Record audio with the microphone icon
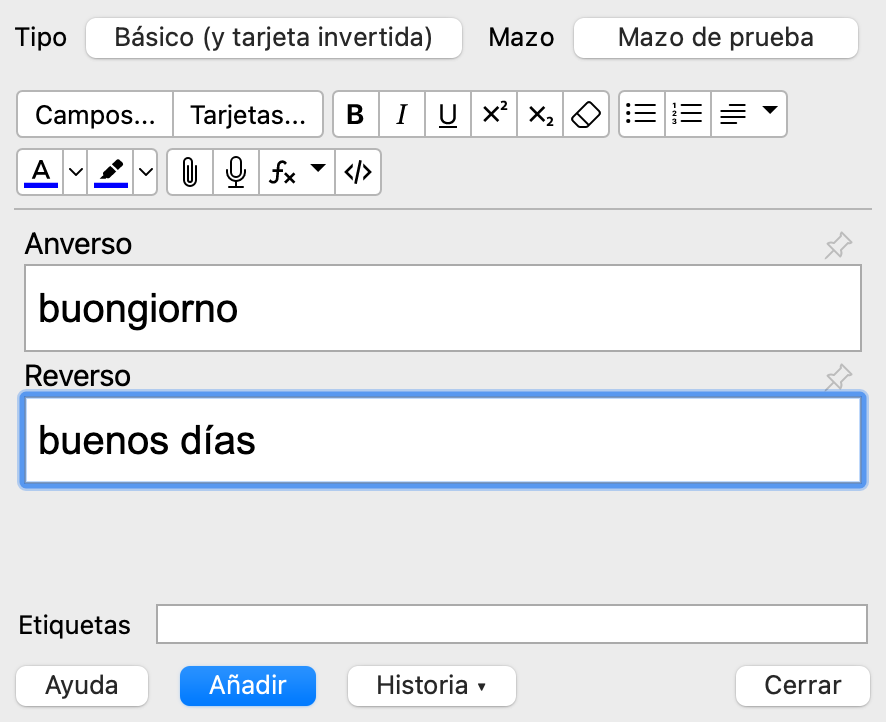Image resolution: width=886 pixels, height=722 pixels. click(x=236, y=172)
